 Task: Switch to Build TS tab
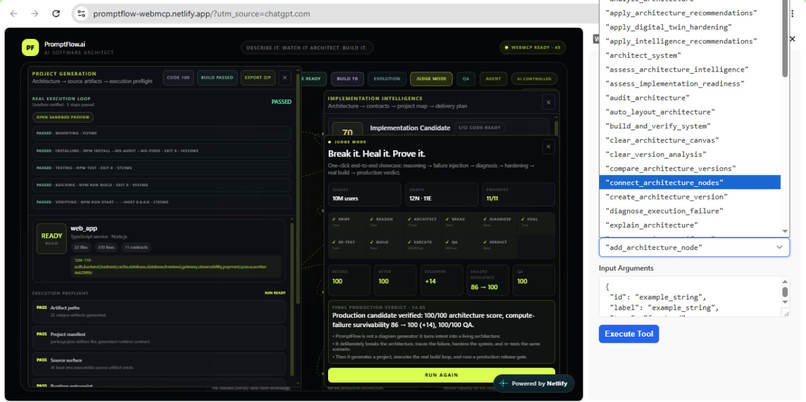point(347,79)
